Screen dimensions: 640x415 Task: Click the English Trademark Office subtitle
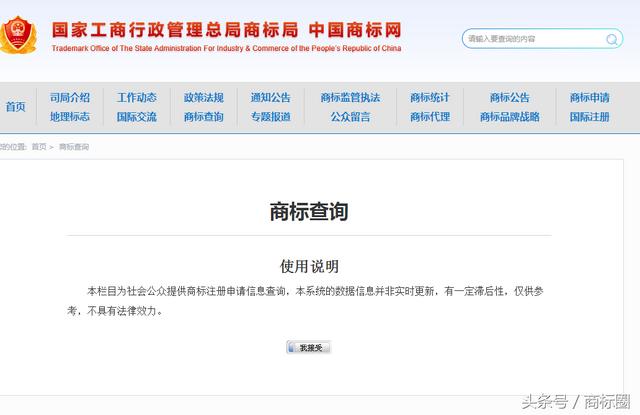(227, 48)
